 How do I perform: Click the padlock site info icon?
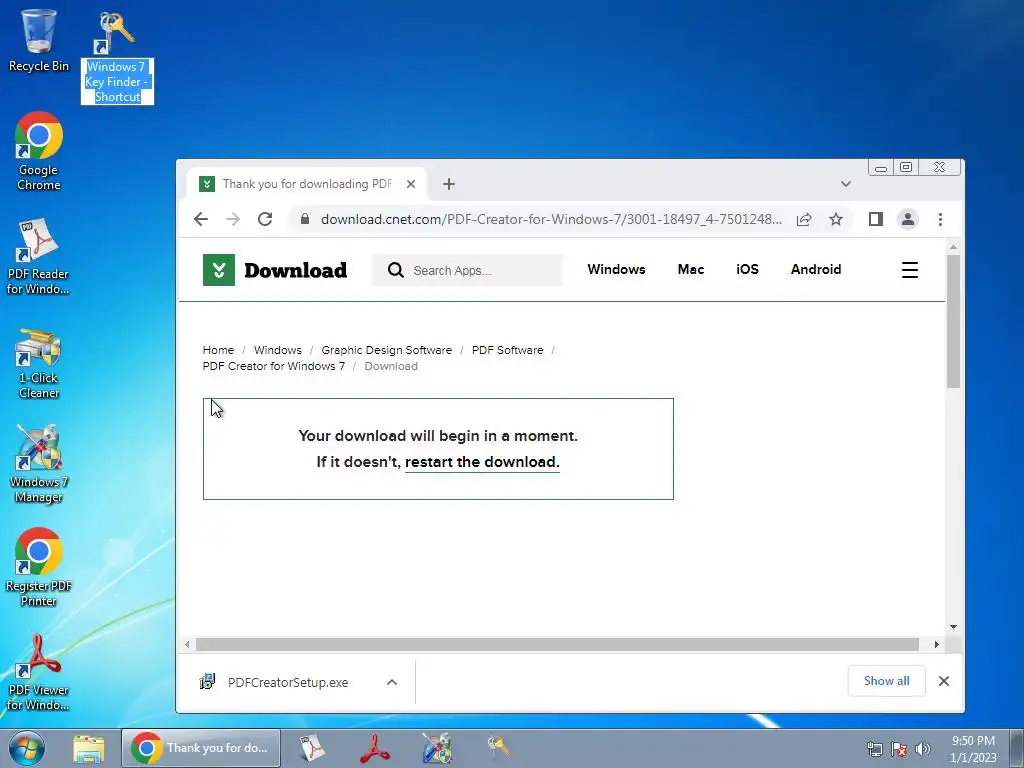click(x=304, y=219)
